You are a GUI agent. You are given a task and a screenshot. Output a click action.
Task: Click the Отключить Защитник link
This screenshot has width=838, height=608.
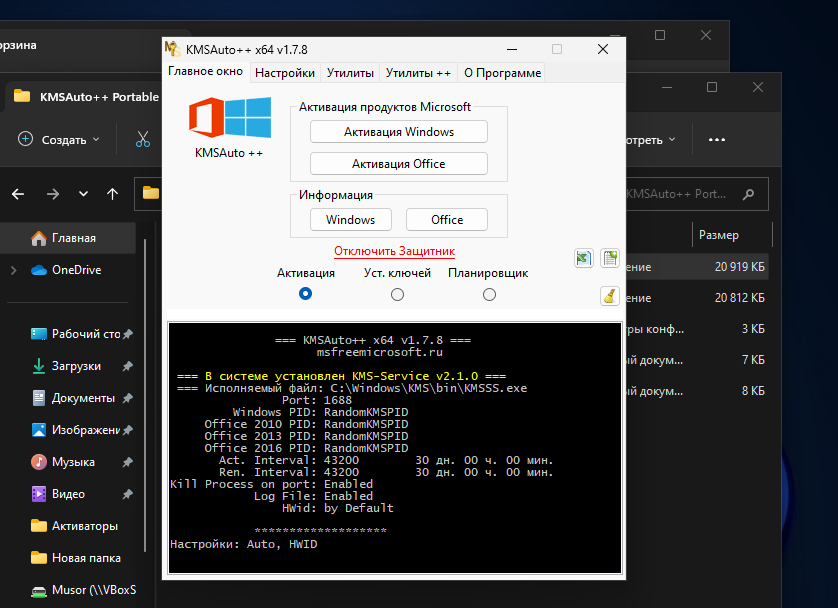[394, 251]
